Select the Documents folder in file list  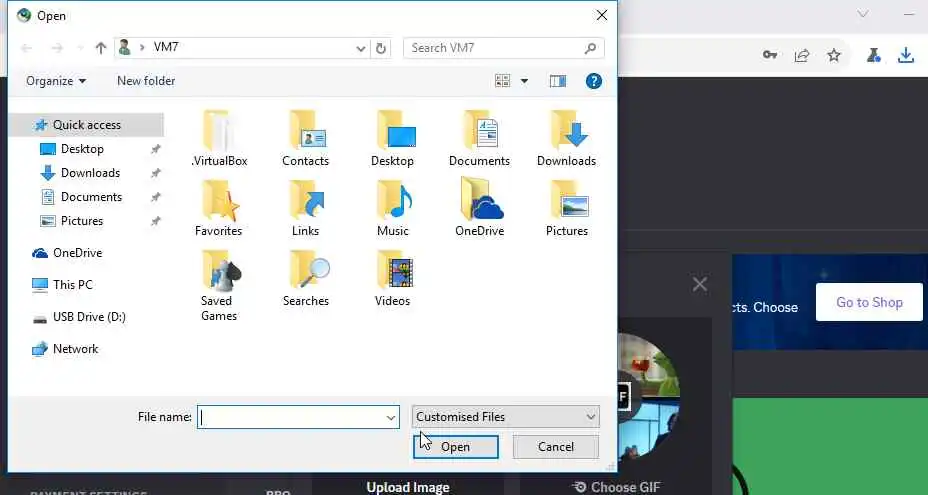[x=479, y=138]
